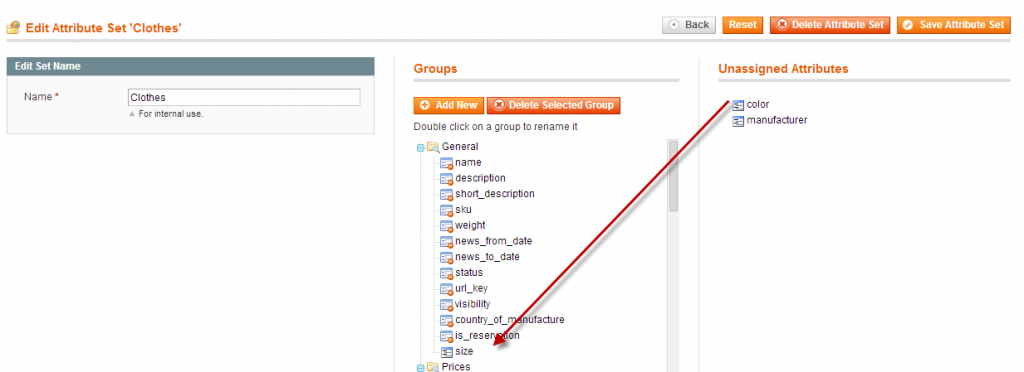Select the visibility attribute label
The image size is (1024, 372).
pos(473,304)
